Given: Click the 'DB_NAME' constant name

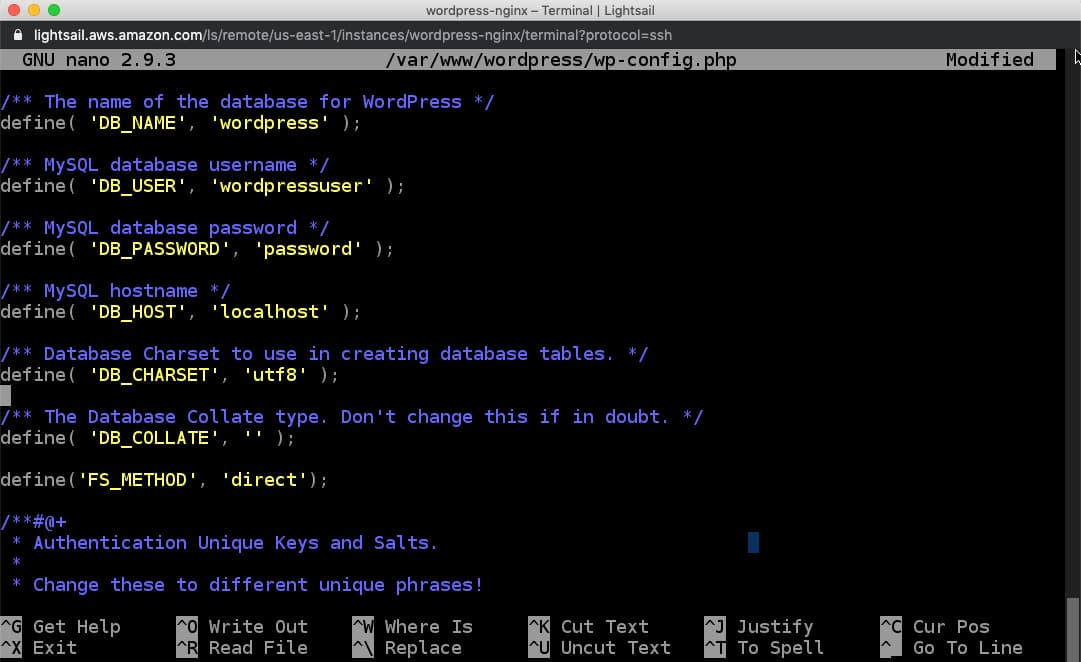Looking at the screenshot, I should point(138,123).
